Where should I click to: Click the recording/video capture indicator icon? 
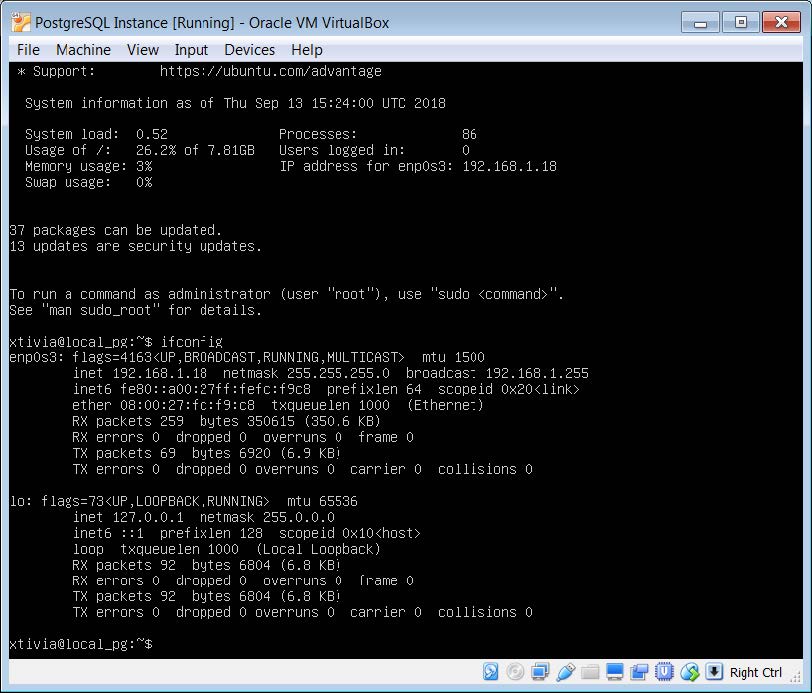(640, 672)
